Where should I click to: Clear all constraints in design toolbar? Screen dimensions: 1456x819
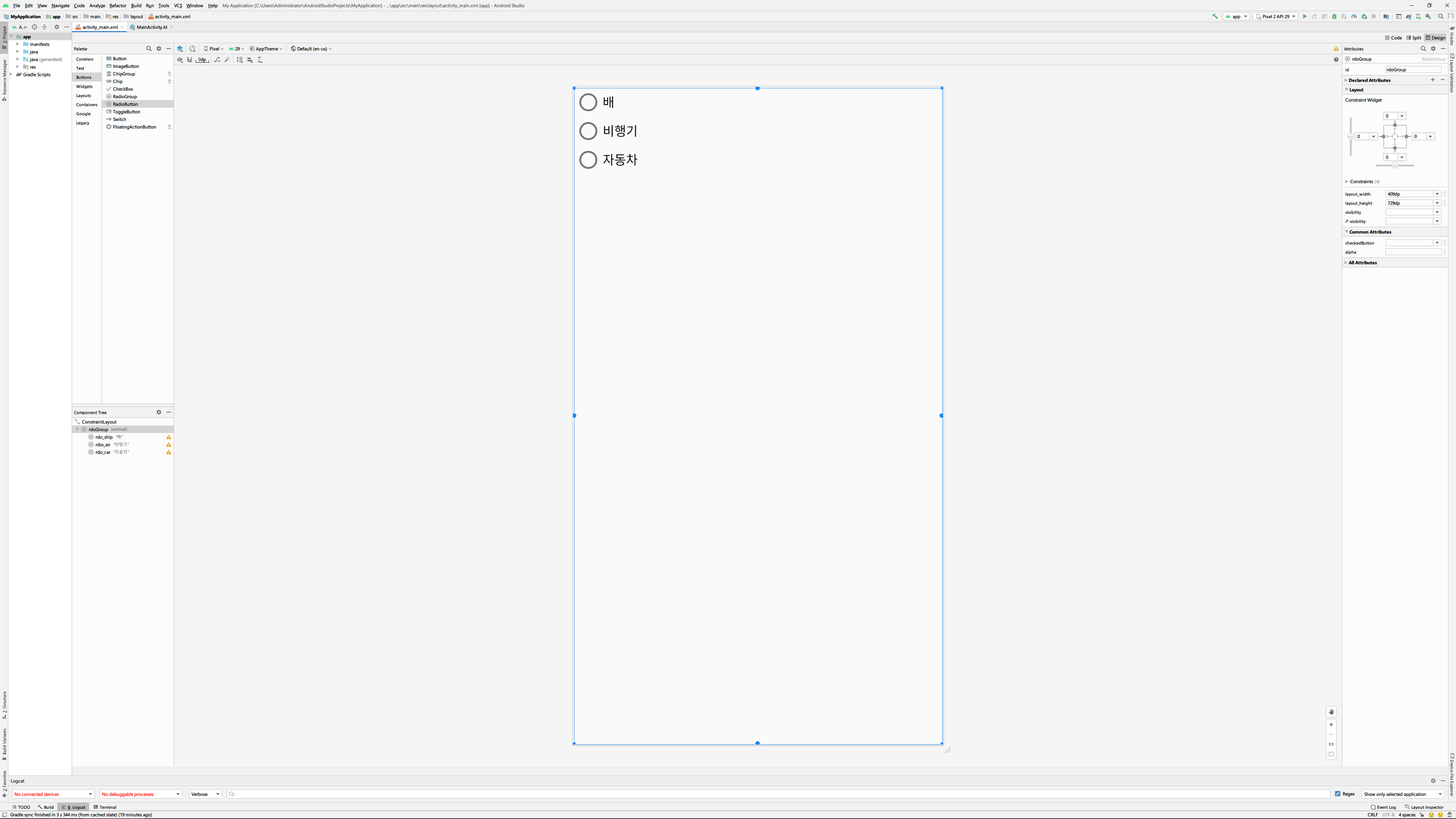click(x=217, y=60)
